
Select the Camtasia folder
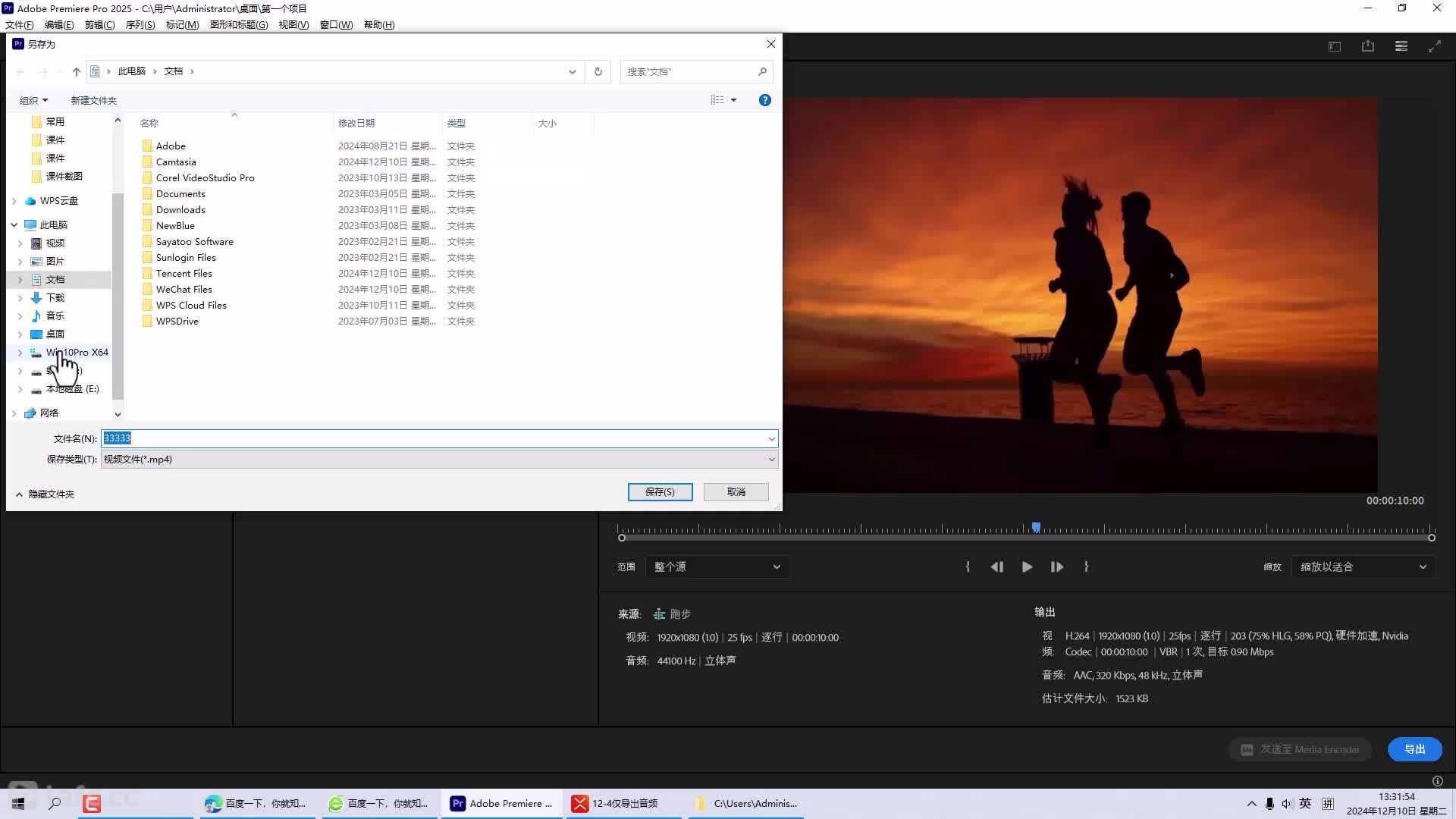pyautogui.click(x=176, y=162)
